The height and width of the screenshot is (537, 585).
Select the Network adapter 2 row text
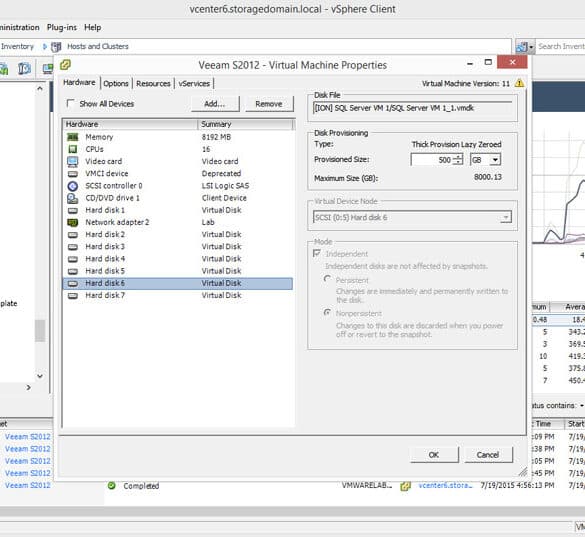(117, 222)
